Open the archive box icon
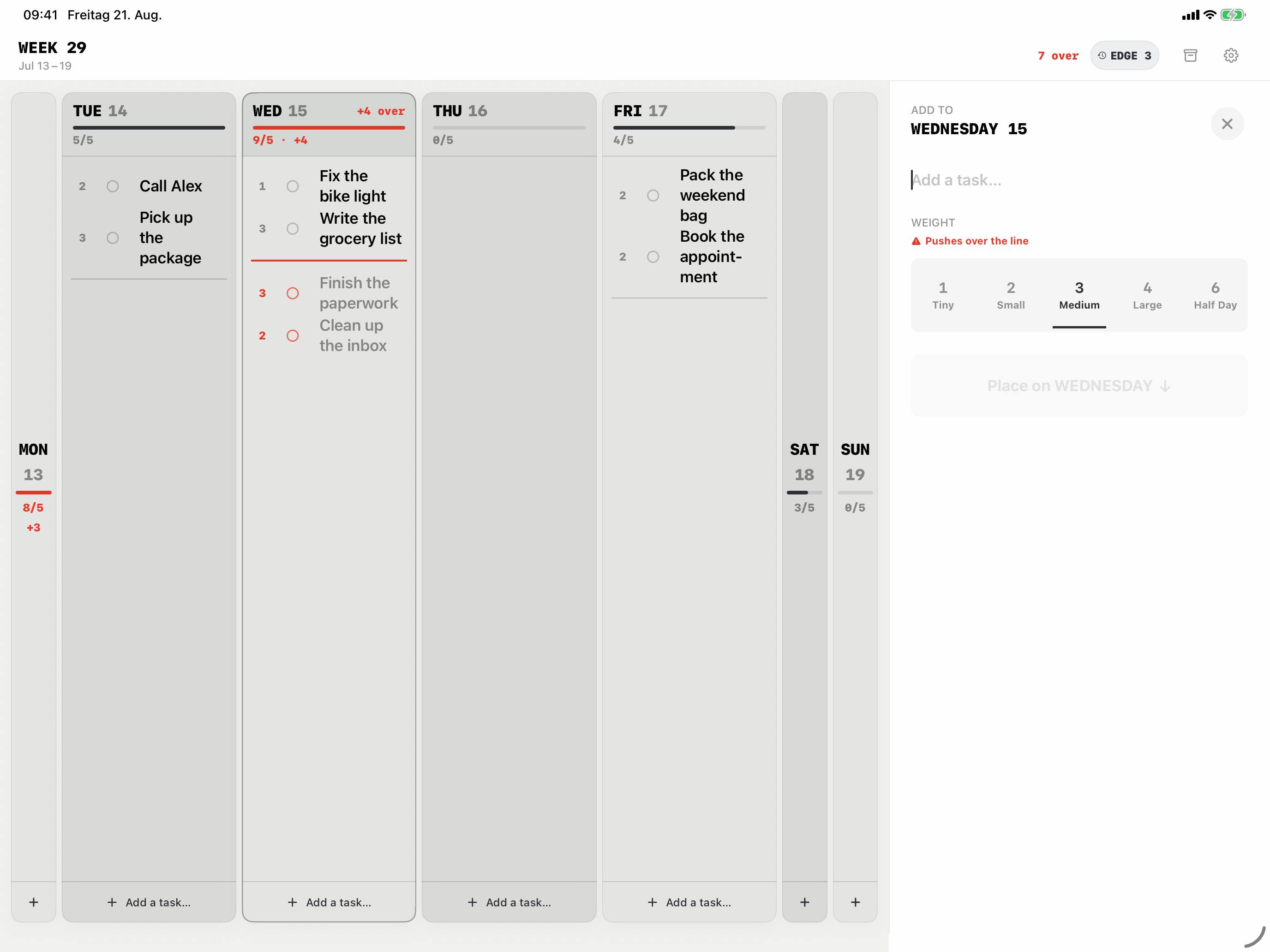The height and width of the screenshot is (952, 1270). click(1190, 56)
